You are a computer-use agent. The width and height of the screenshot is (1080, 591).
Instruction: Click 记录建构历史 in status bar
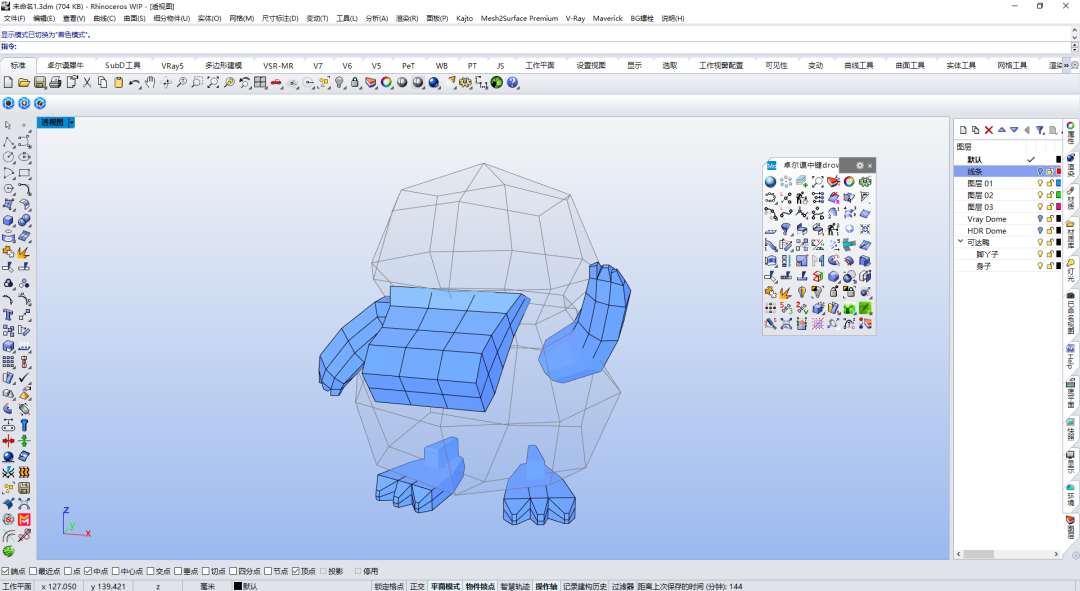[585, 586]
